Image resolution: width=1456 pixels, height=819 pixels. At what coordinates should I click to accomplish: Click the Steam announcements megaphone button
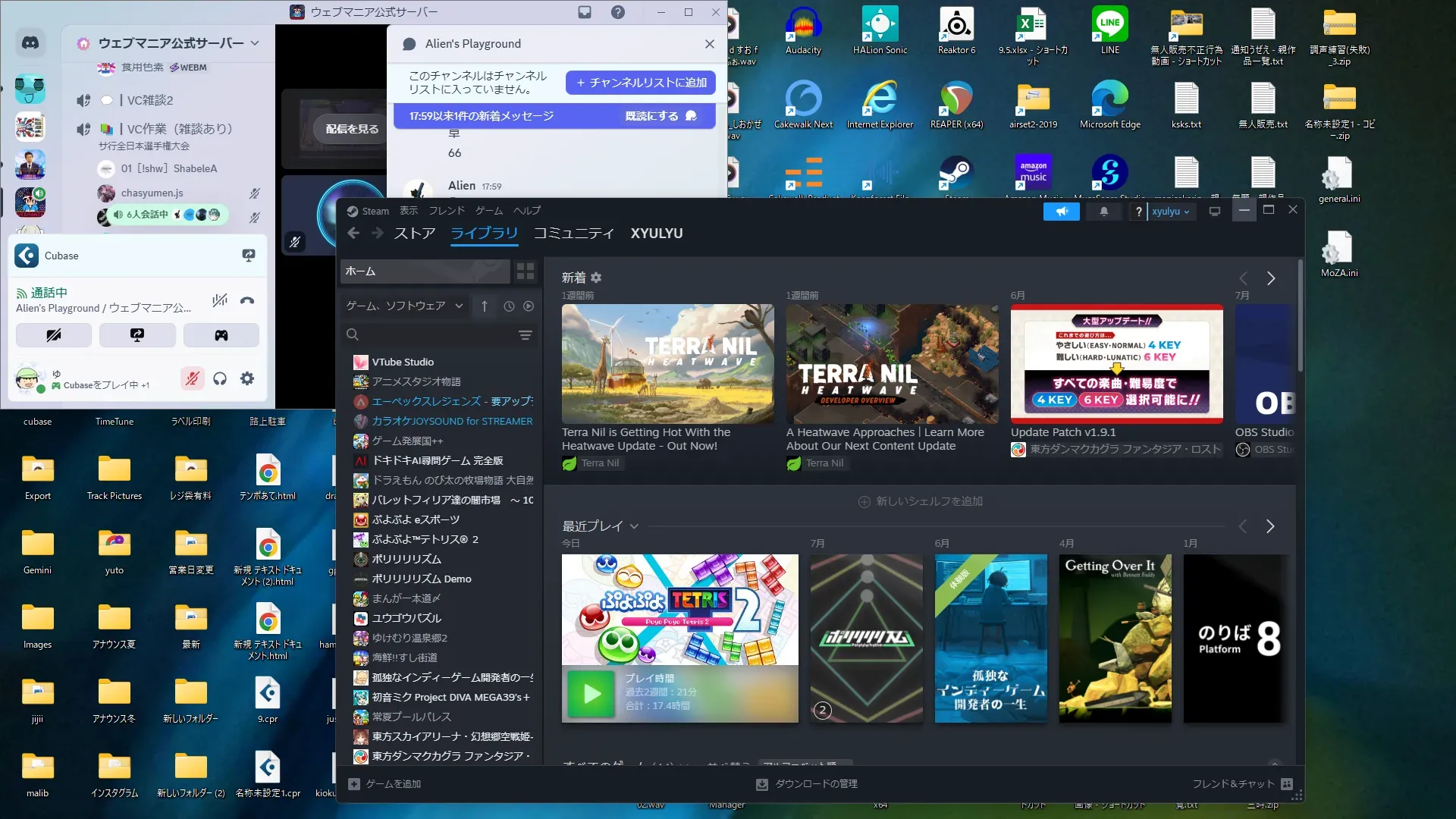(x=1061, y=212)
